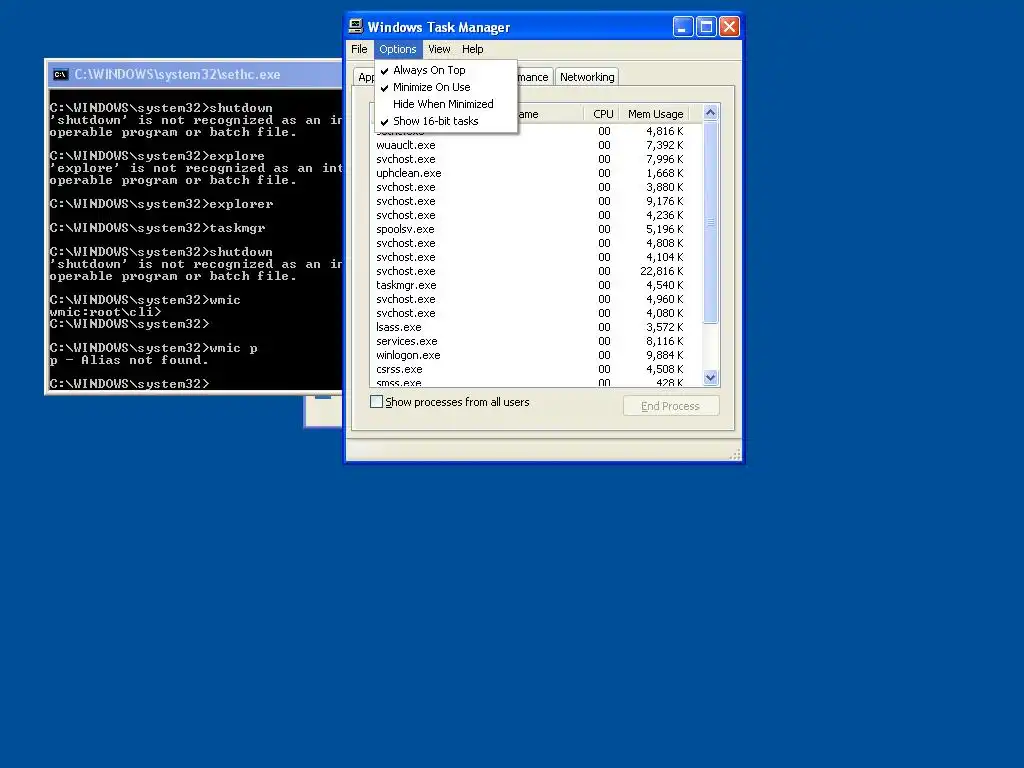Select the svchost.exe row using 9,176 K
This screenshot has width=1024, height=768.
(536, 201)
